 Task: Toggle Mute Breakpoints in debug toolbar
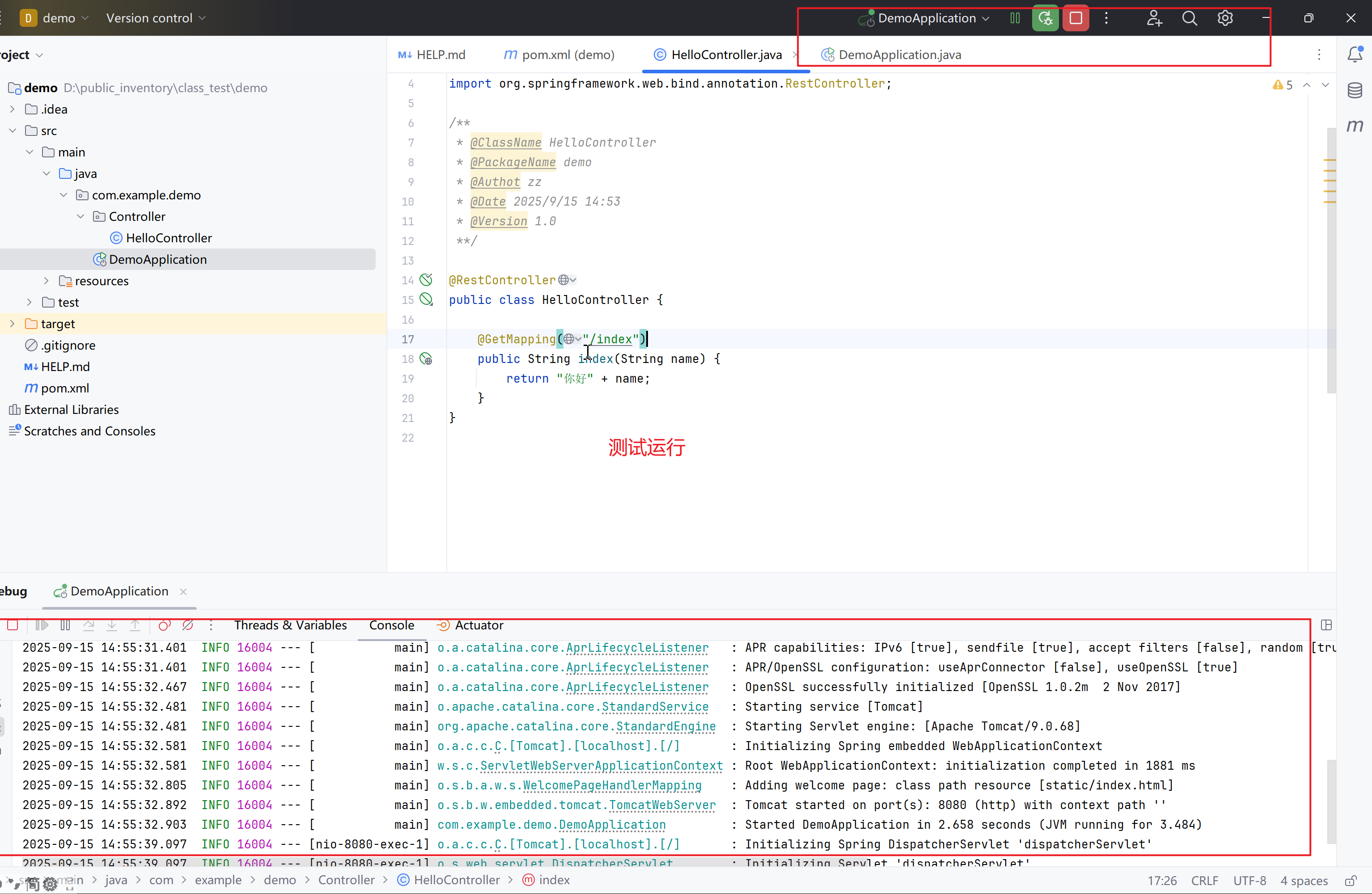pyautogui.click(x=187, y=625)
